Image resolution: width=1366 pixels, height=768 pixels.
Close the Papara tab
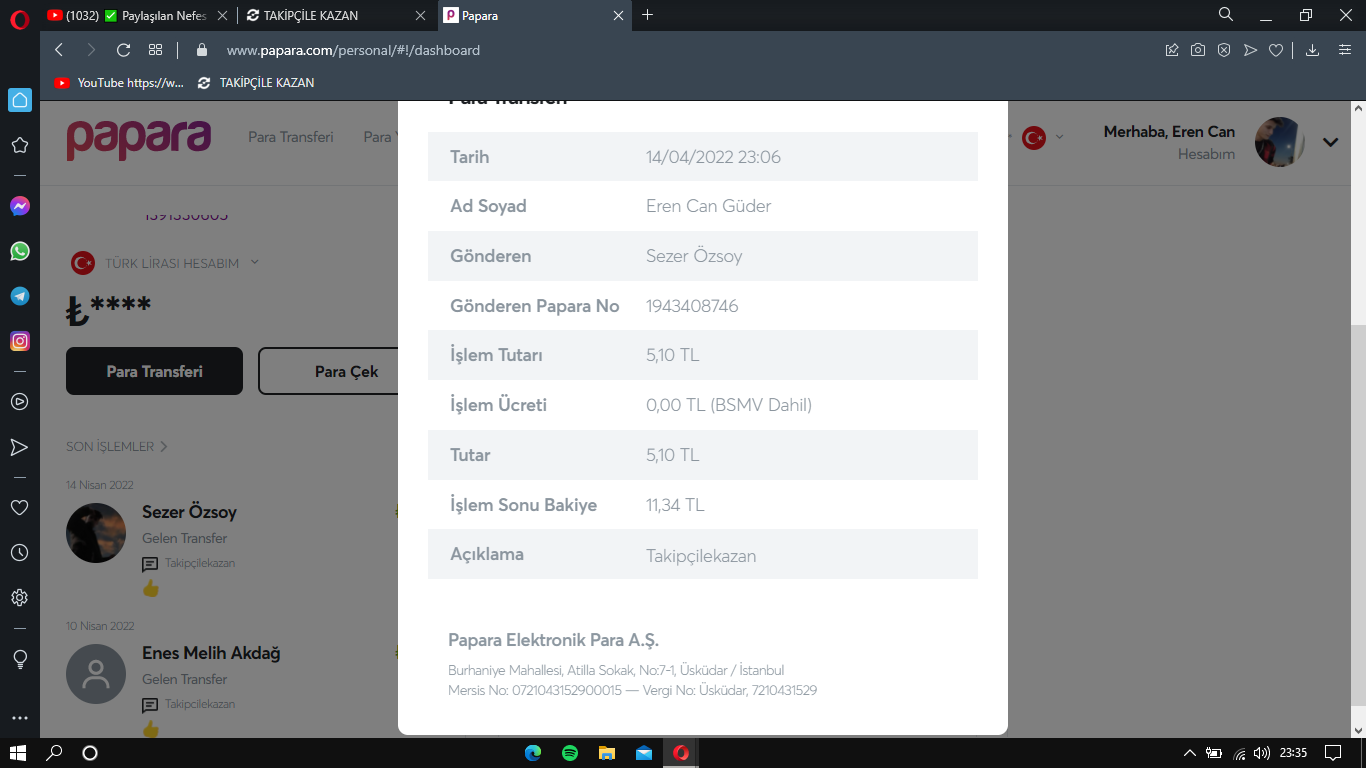point(618,16)
